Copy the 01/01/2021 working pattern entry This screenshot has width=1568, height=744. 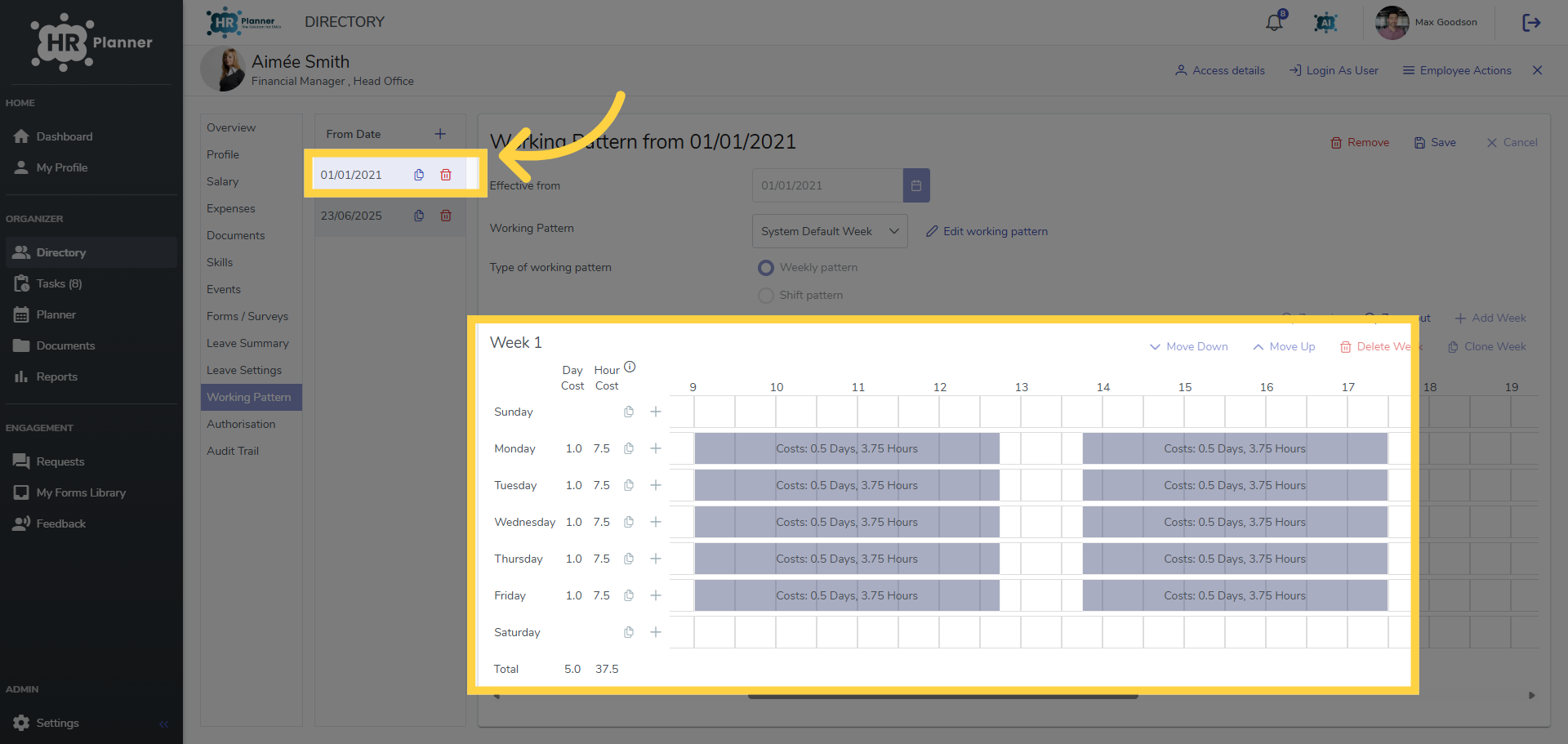click(x=419, y=175)
